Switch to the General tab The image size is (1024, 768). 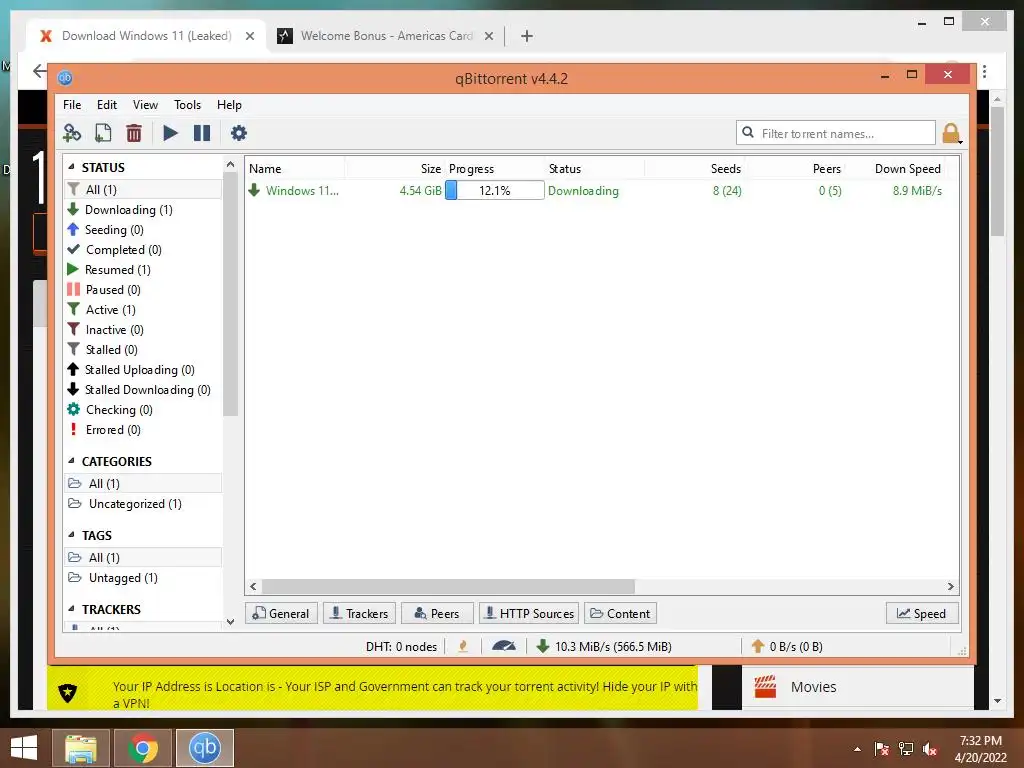281,613
